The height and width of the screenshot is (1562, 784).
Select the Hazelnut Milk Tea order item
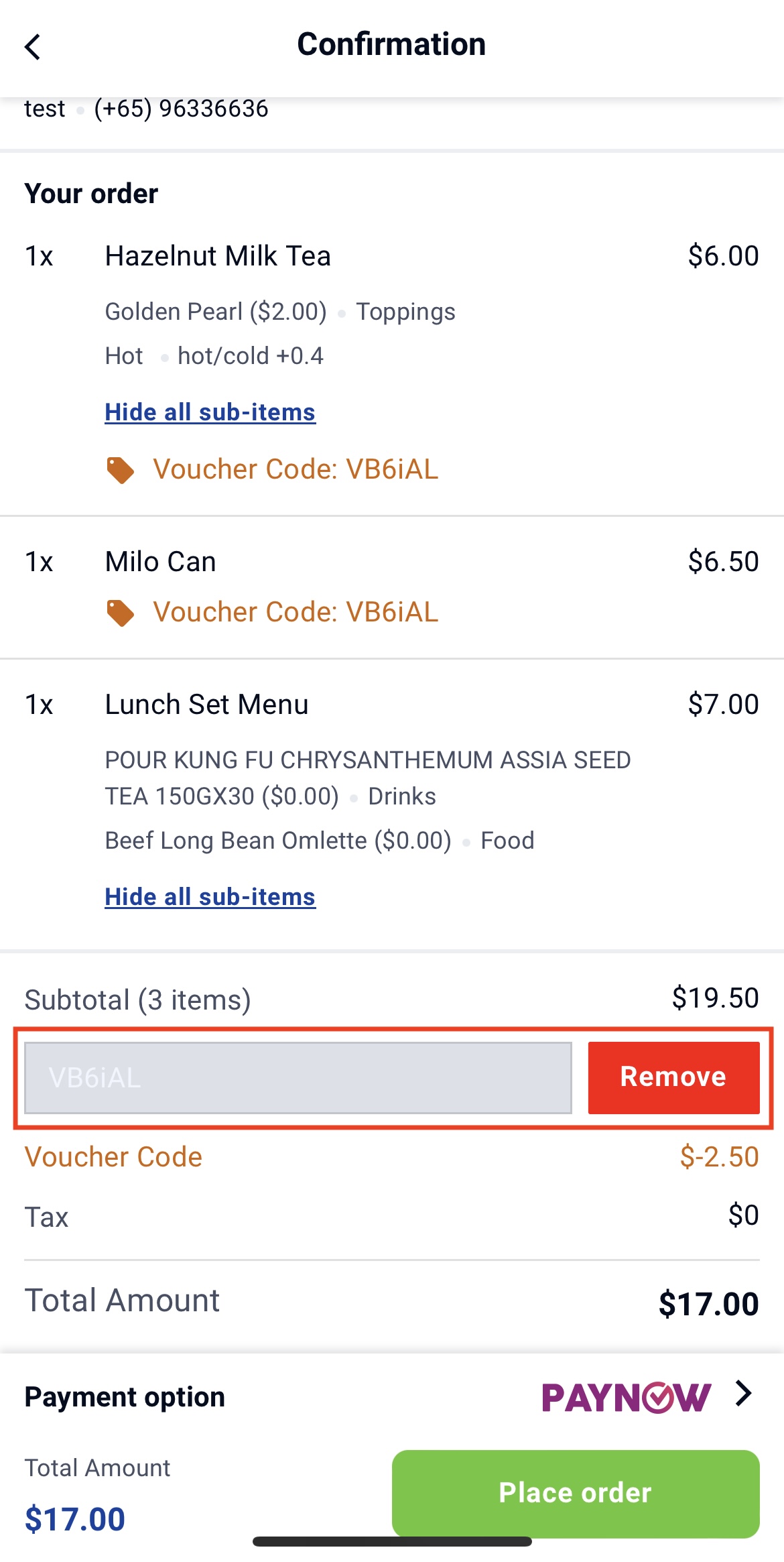[x=218, y=256]
